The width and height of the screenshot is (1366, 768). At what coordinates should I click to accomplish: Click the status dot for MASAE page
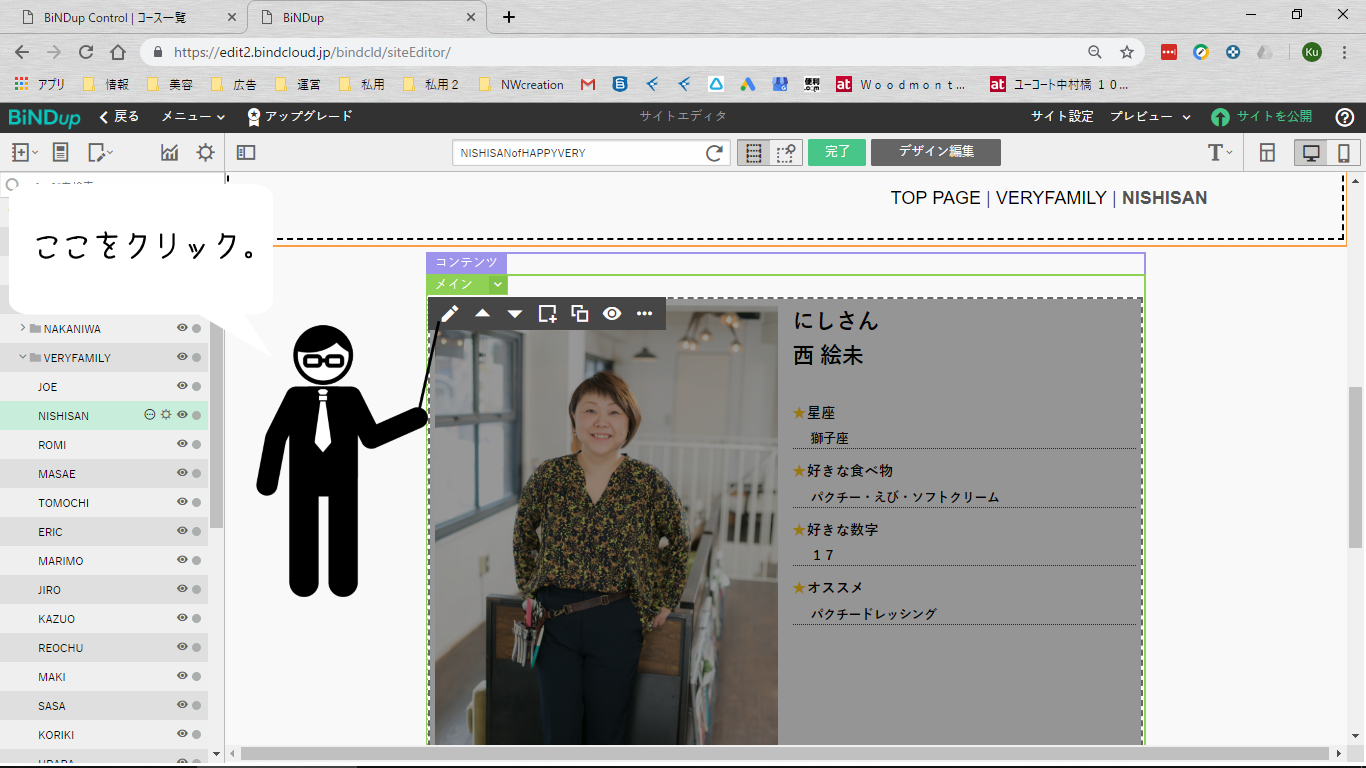197,474
